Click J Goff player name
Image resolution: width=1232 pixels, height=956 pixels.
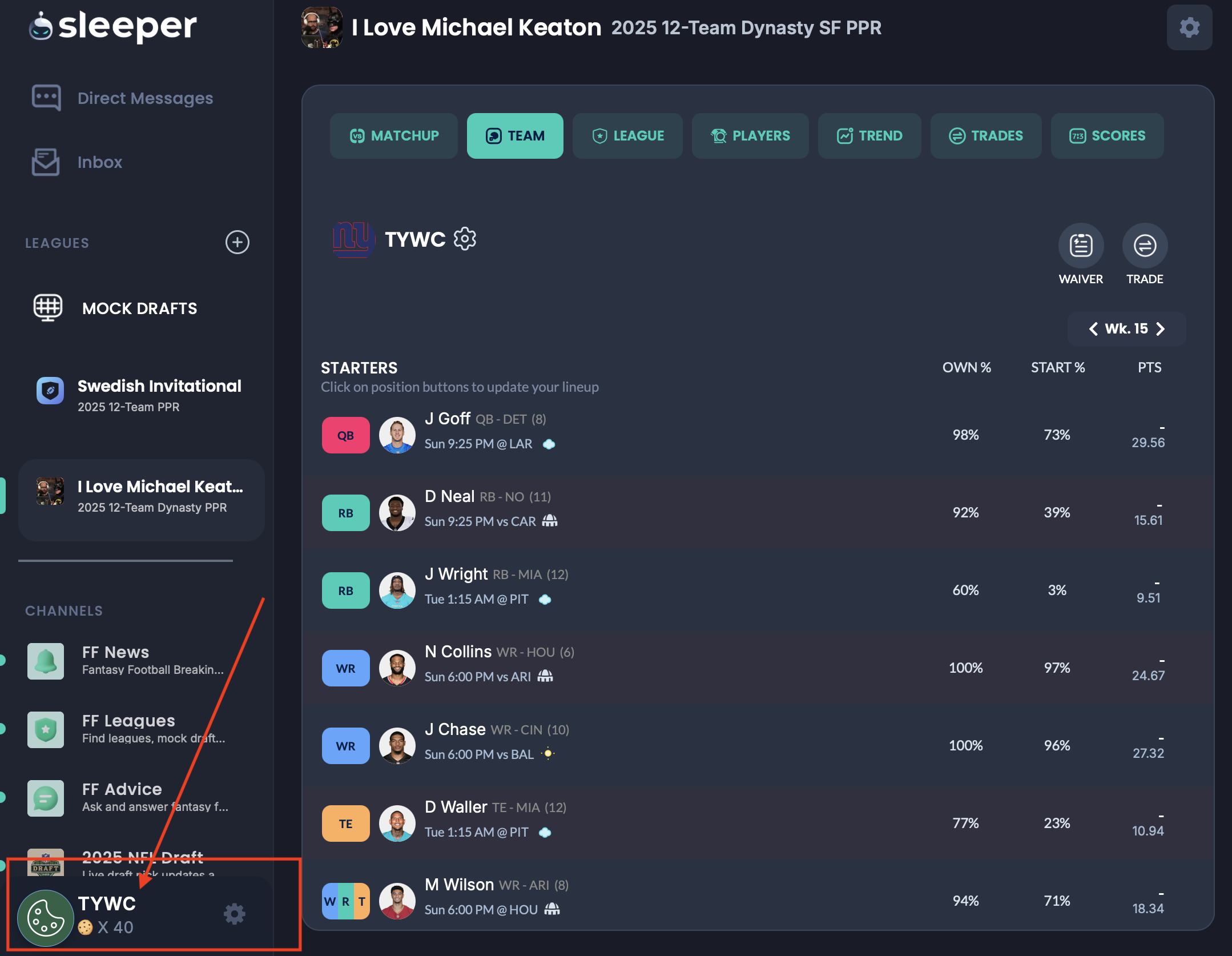tap(448, 419)
